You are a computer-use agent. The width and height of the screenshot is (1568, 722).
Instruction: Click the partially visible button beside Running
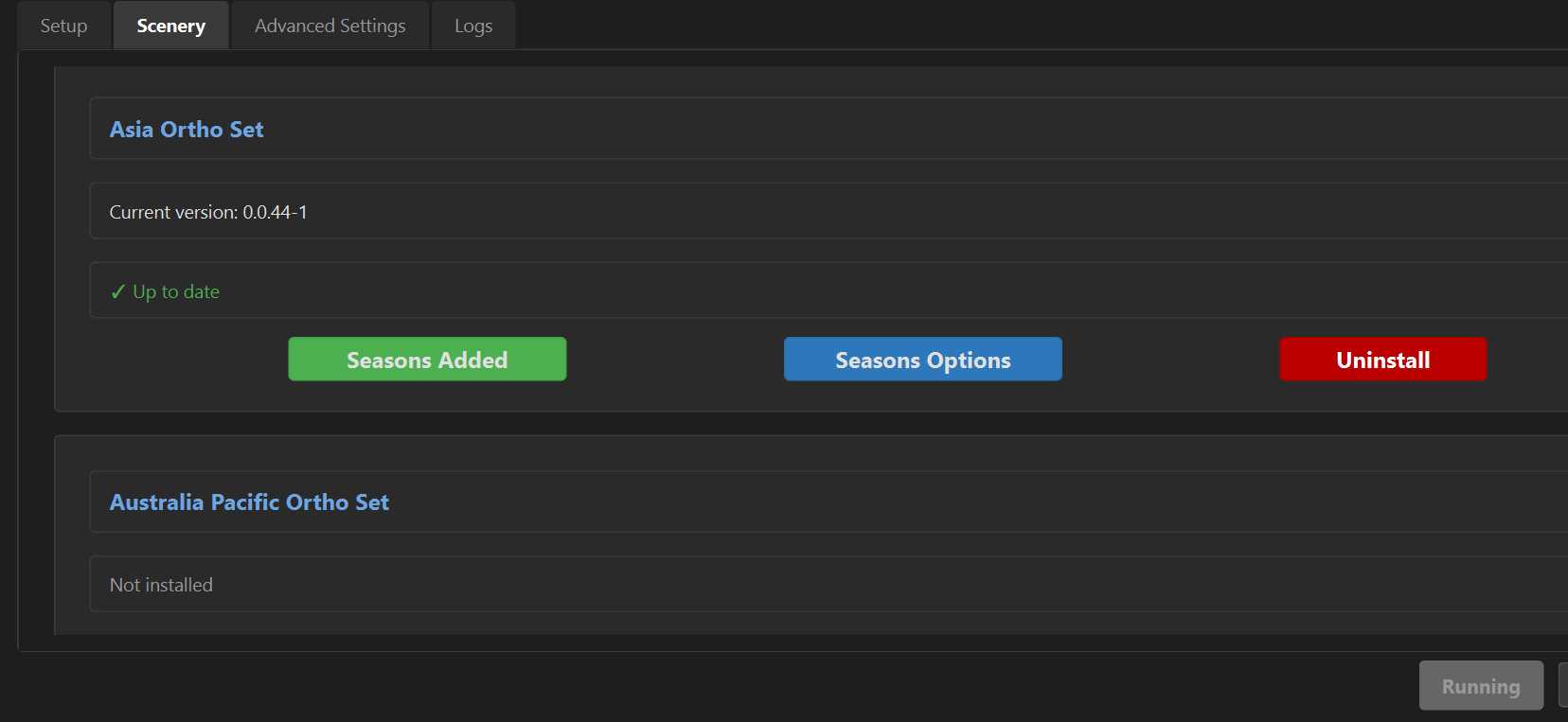[x=1562, y=685]
